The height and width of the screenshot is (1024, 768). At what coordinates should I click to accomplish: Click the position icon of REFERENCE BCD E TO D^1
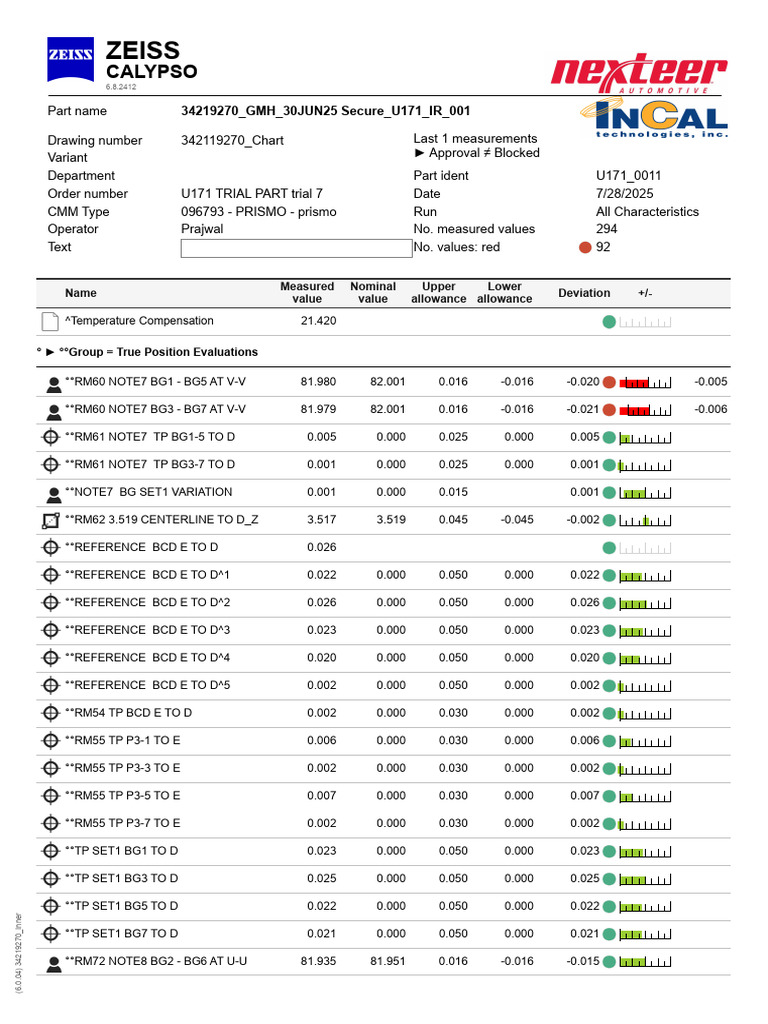click(x=50, y=575)
